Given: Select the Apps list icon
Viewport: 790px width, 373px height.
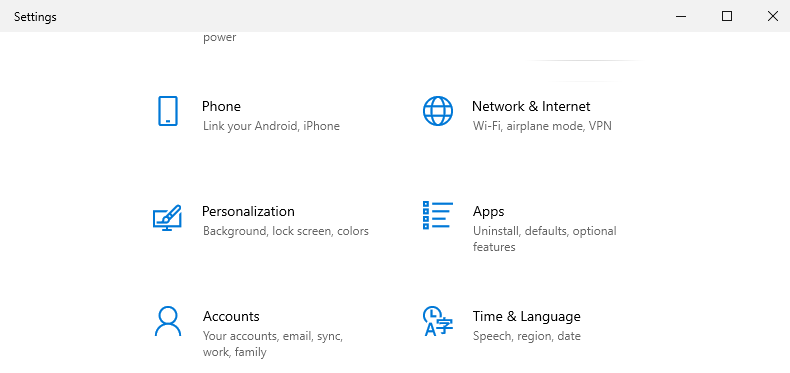Looking at the screenshot, I should [x=438, y=215].
